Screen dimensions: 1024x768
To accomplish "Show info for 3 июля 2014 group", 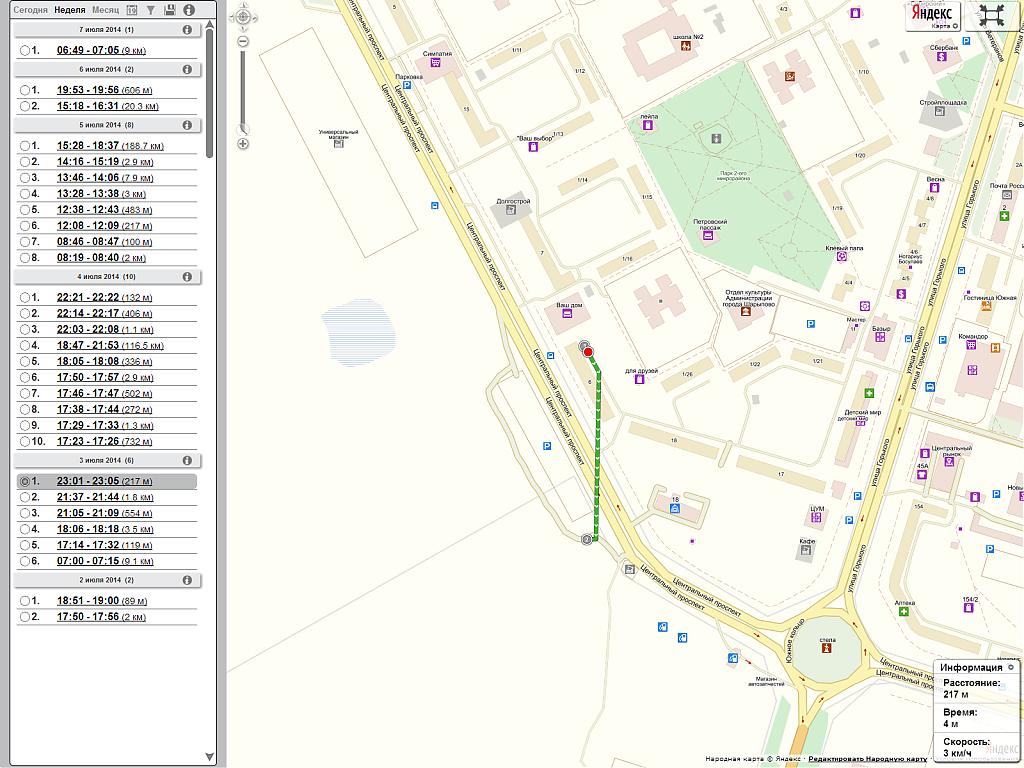I will pos(187,460).
